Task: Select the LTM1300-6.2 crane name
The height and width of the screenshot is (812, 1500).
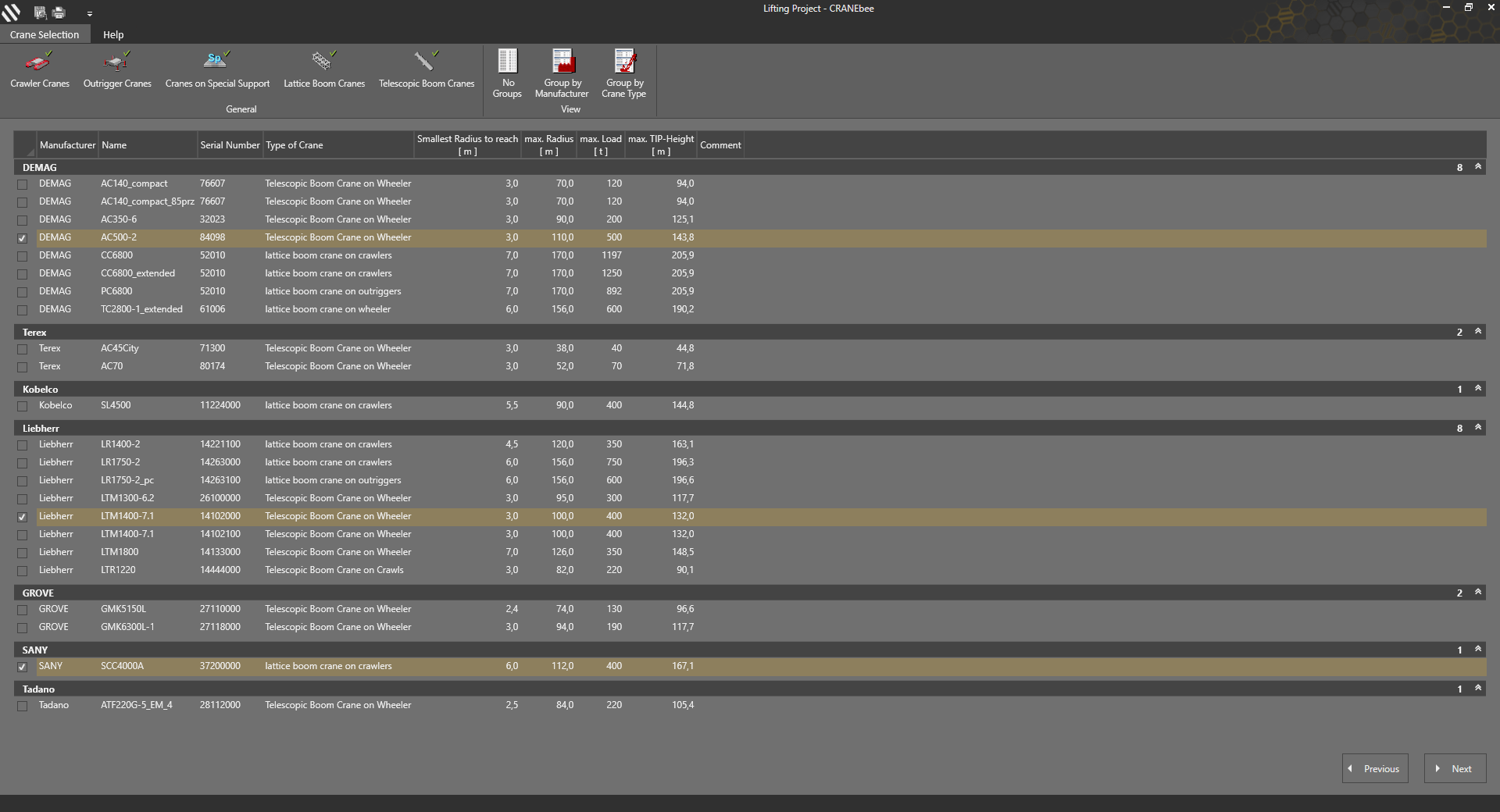Action: pyautogui.click(x=127, y=498)
